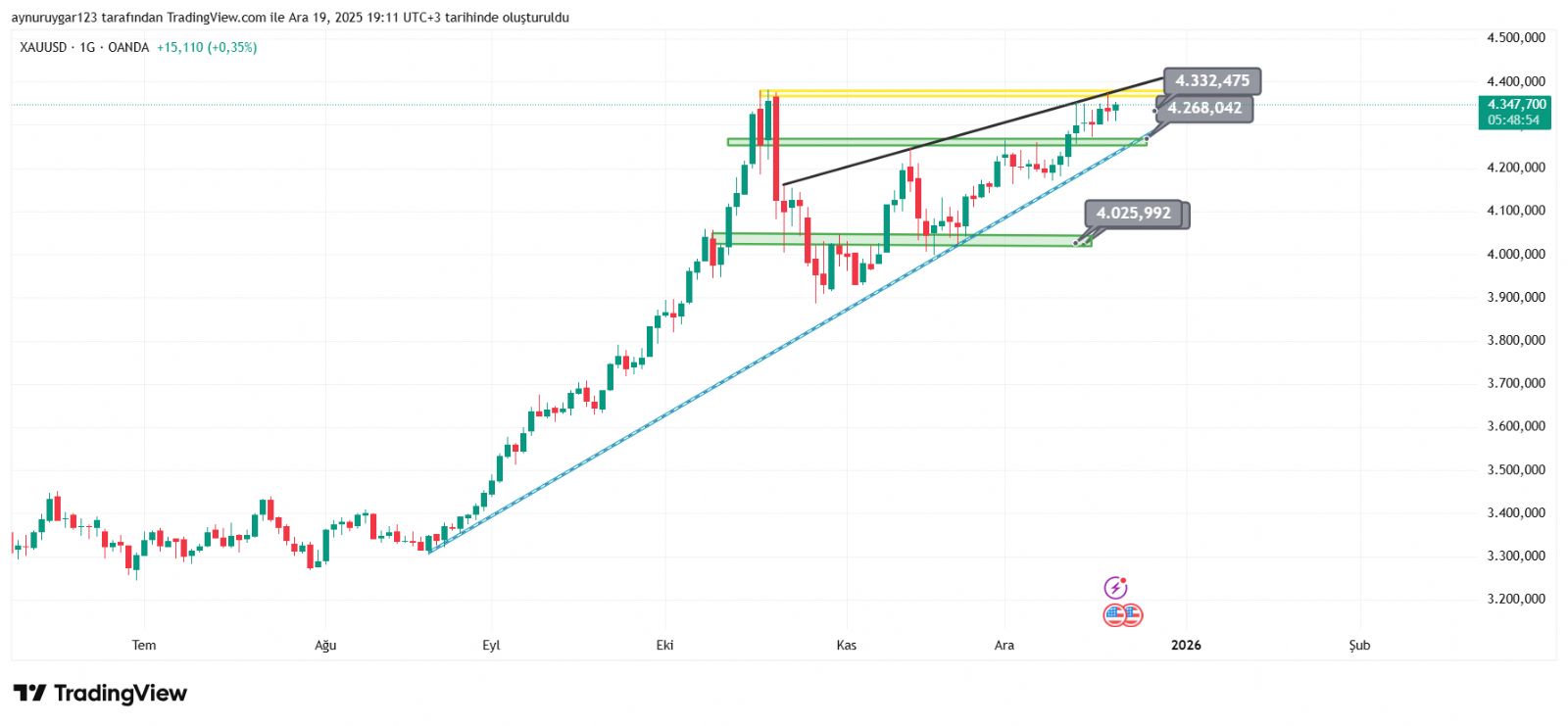Select the 4.025,992 price callout label
1568x726 pixels.
(x=1133, y=213)
